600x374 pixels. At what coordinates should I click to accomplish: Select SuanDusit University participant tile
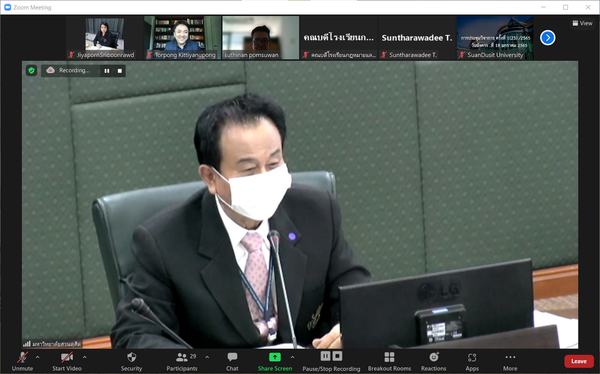[x=495, y=38]
